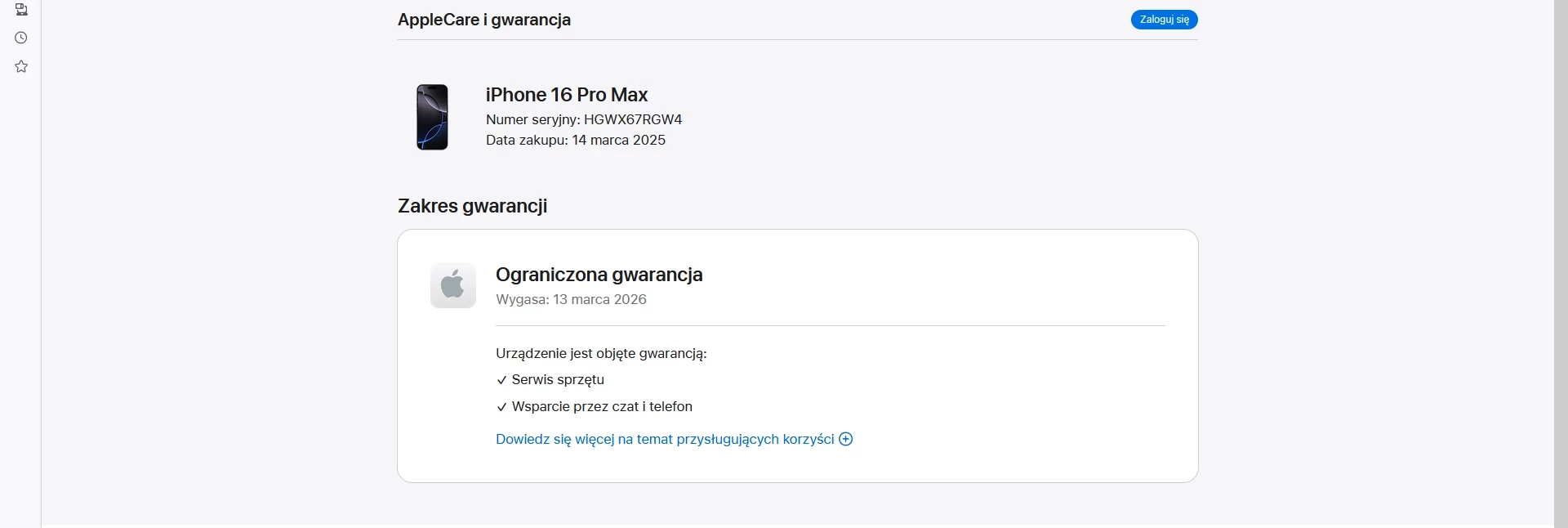Select the devices icon in the sidebar
Viewport: 1568px width, 528px height.
point(20,10)
